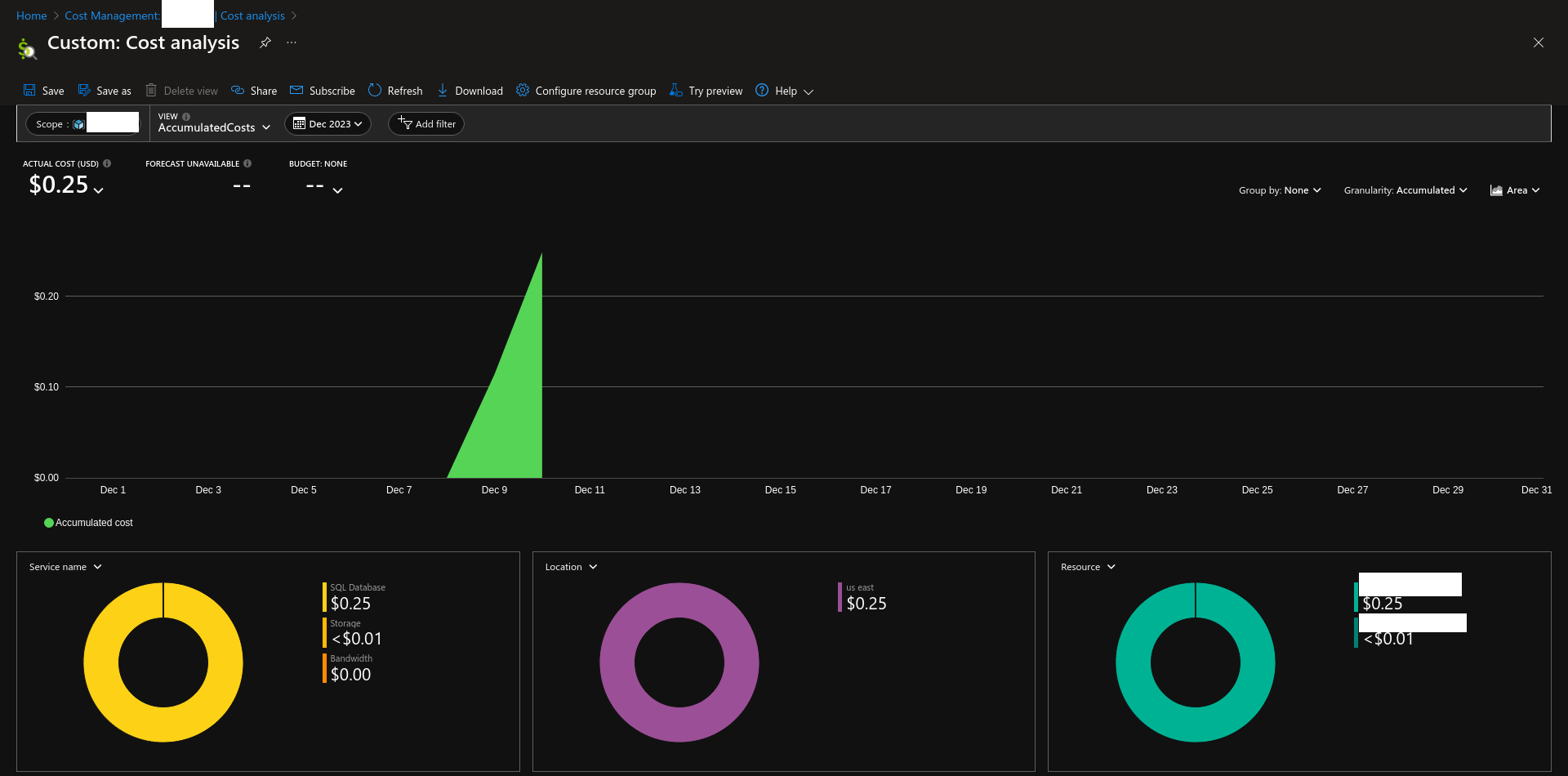Click the Configure resource group gear icon
This screenshot has height=776, width=1568.
tap(523, 90)
